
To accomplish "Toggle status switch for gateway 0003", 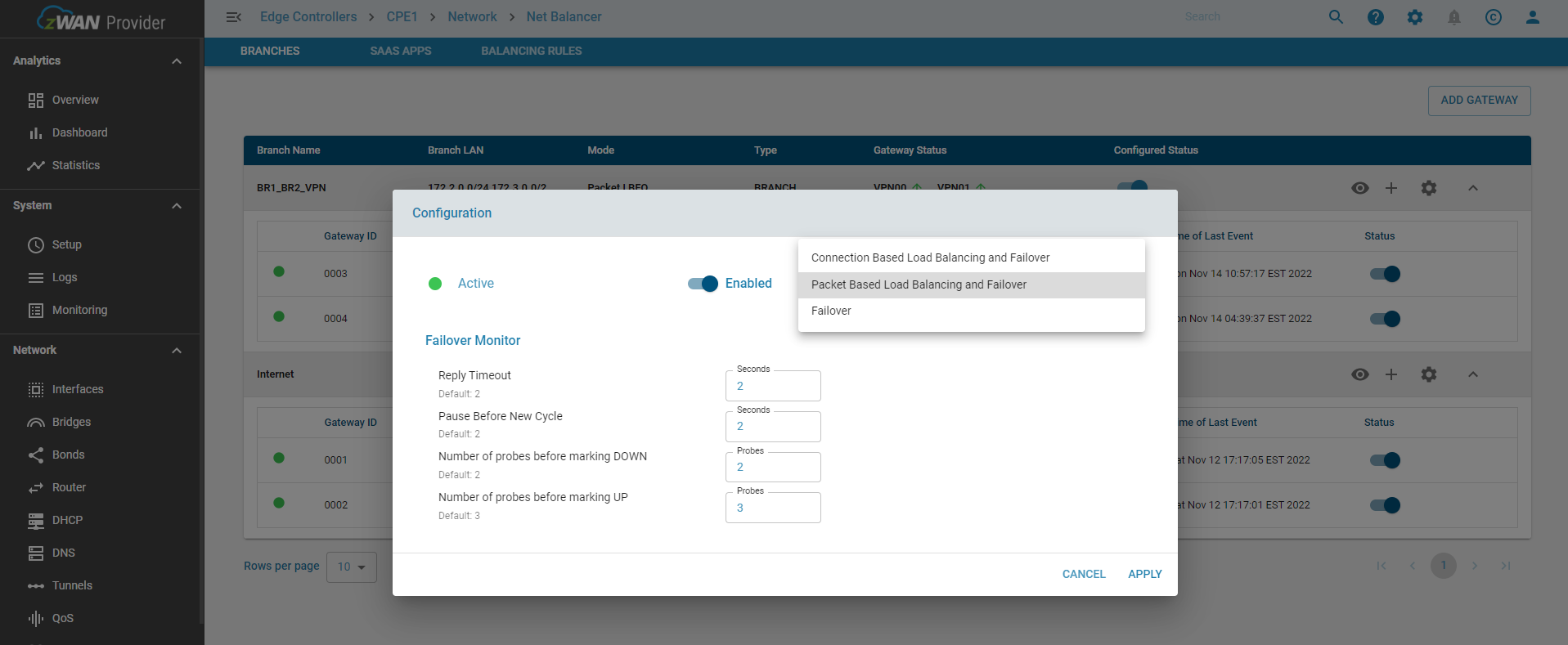I will click(x=1385, y=274).
